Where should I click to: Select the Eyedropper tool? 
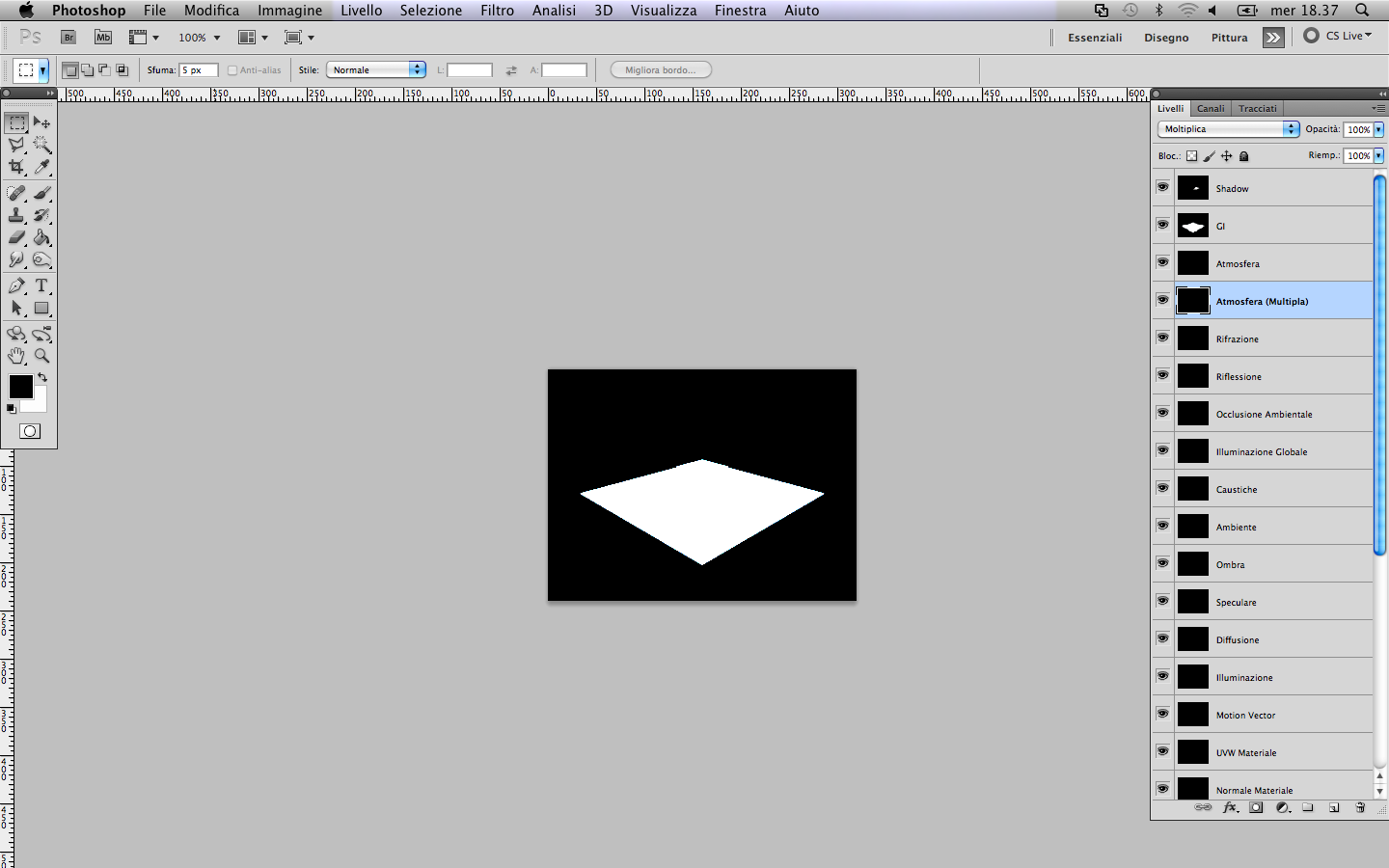pyautogui.click(x=41, y=167)
